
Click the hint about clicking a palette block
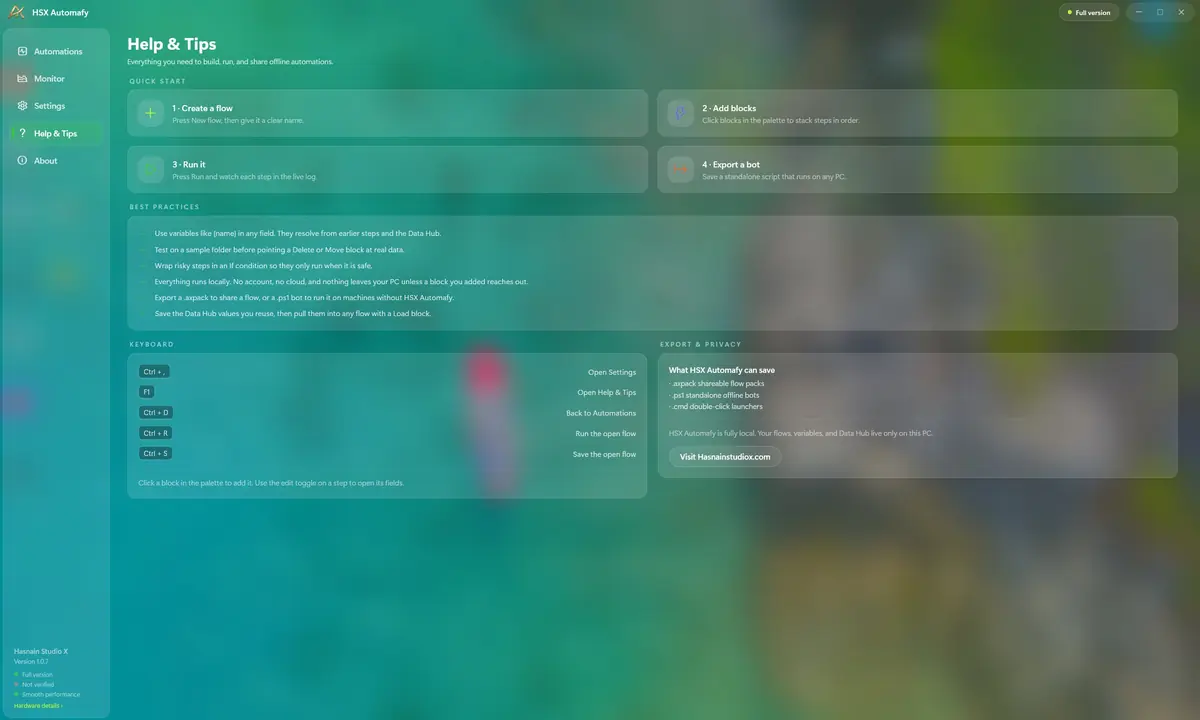(271, 483)
